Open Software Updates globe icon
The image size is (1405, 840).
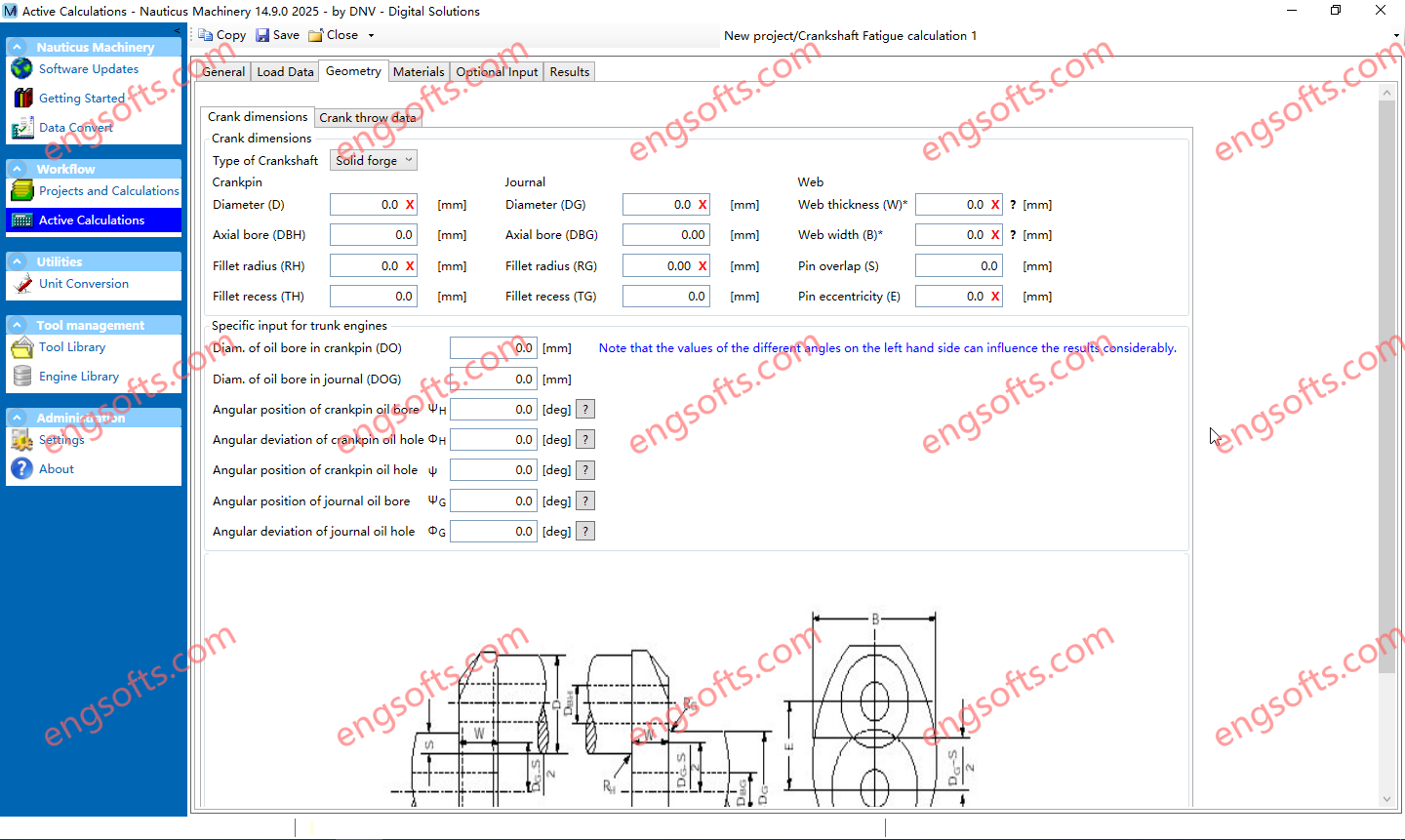click(21, 69)
